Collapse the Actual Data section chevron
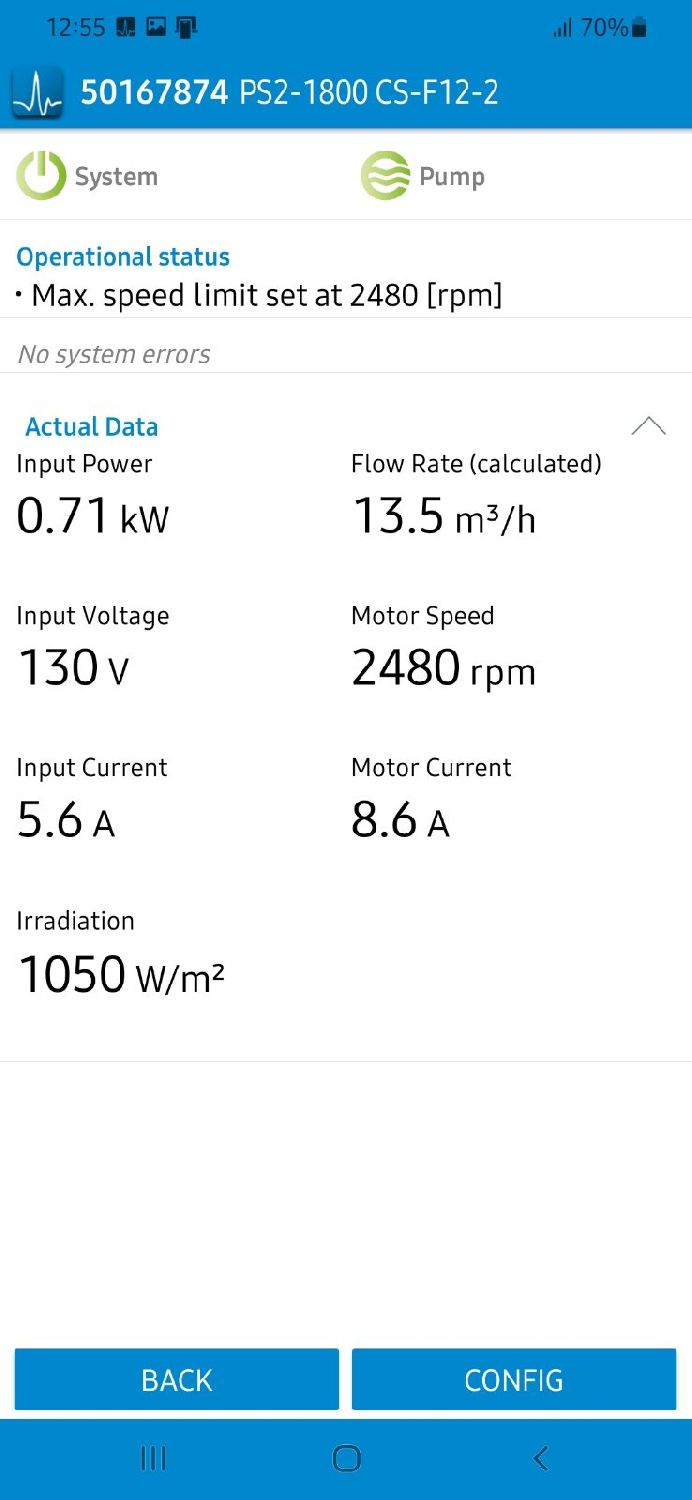 [648, 427]
